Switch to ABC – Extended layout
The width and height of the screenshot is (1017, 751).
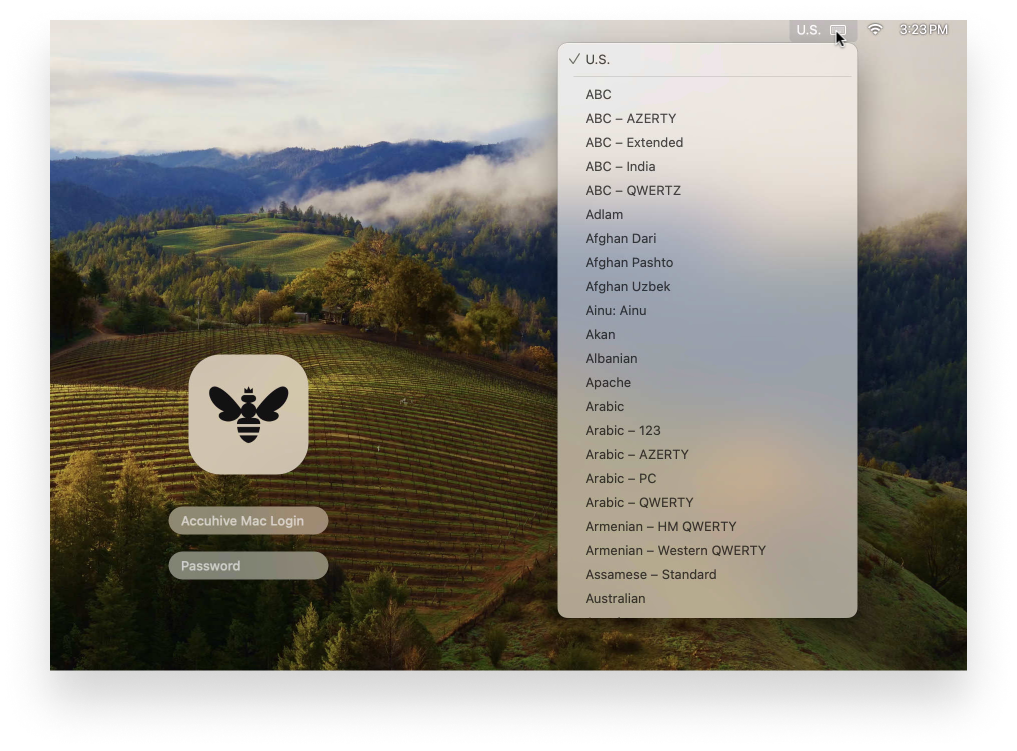click(x=634, y=142)
